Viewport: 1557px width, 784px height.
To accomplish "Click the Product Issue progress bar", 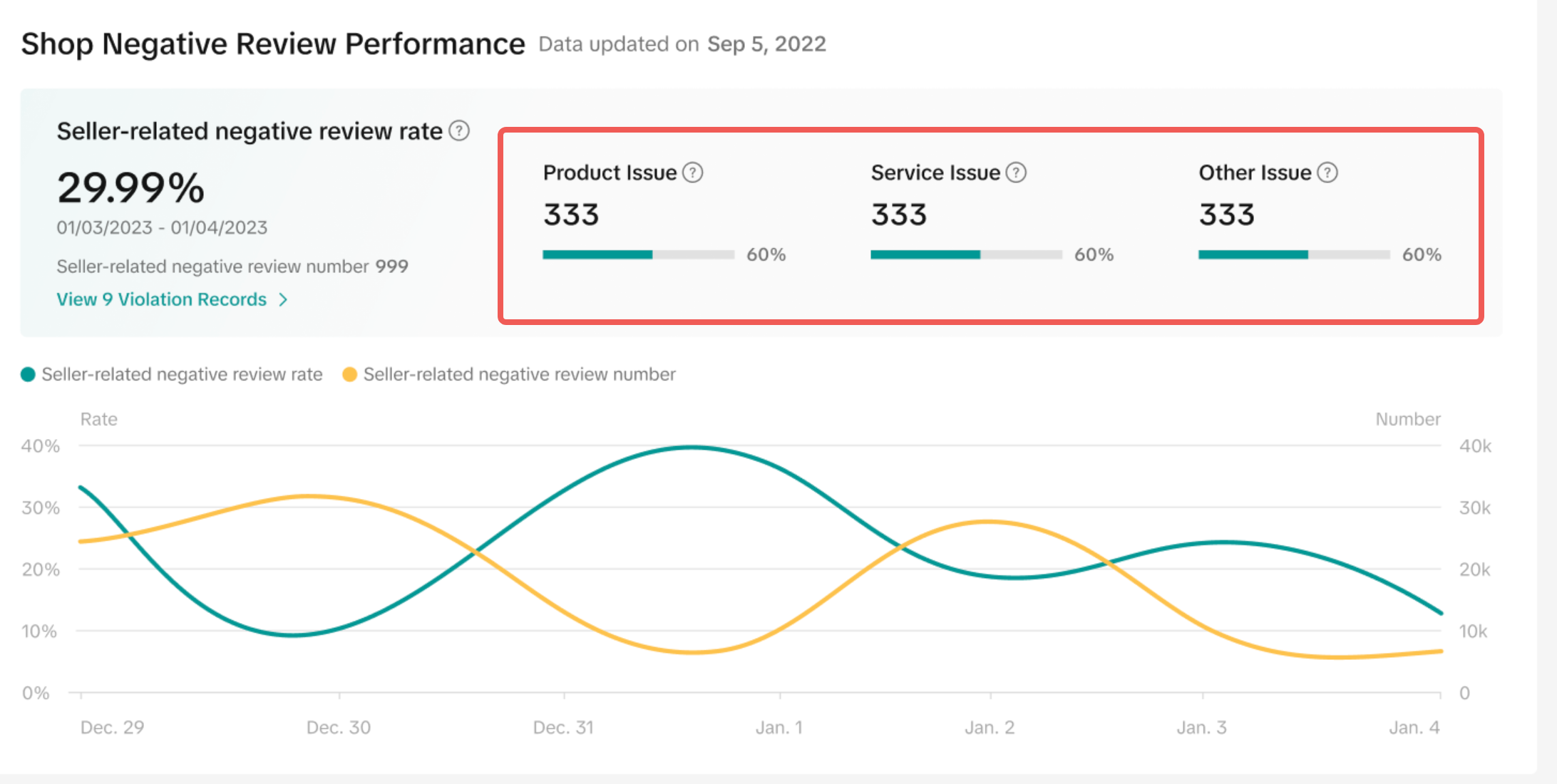I will (x=638, y=254).
